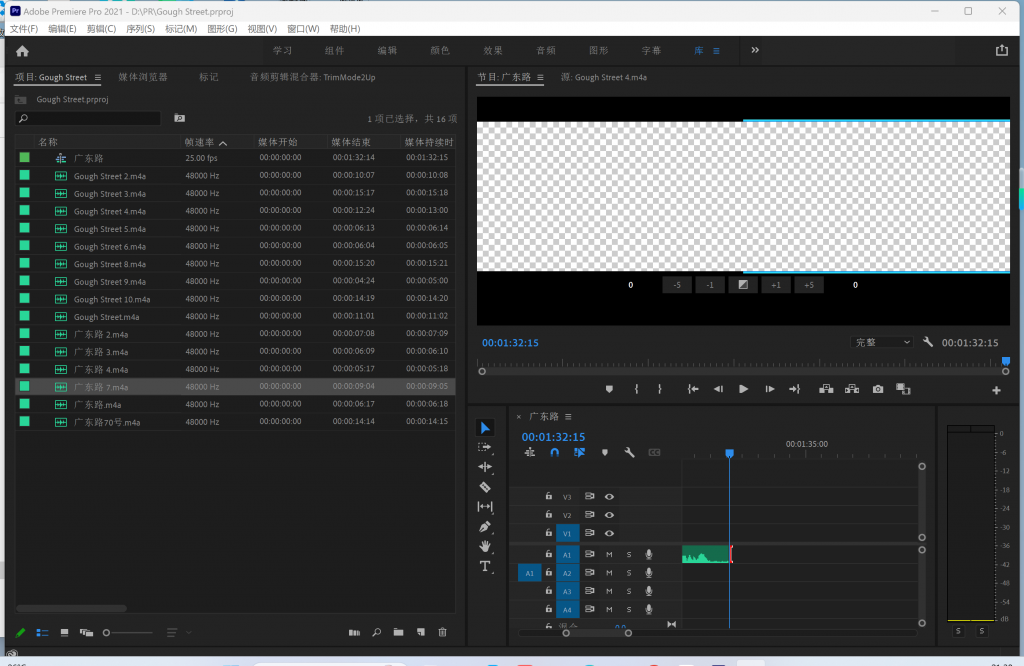
Task: Open Program Monitor settings wrench
Action: click(927, 342)
